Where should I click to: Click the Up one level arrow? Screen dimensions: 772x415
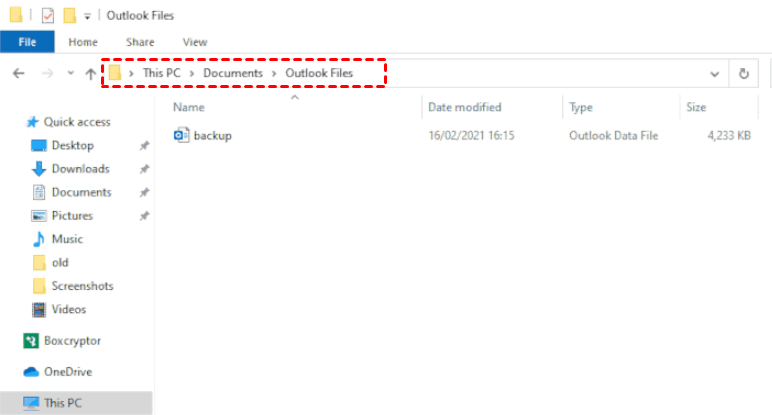coord(91,73)
